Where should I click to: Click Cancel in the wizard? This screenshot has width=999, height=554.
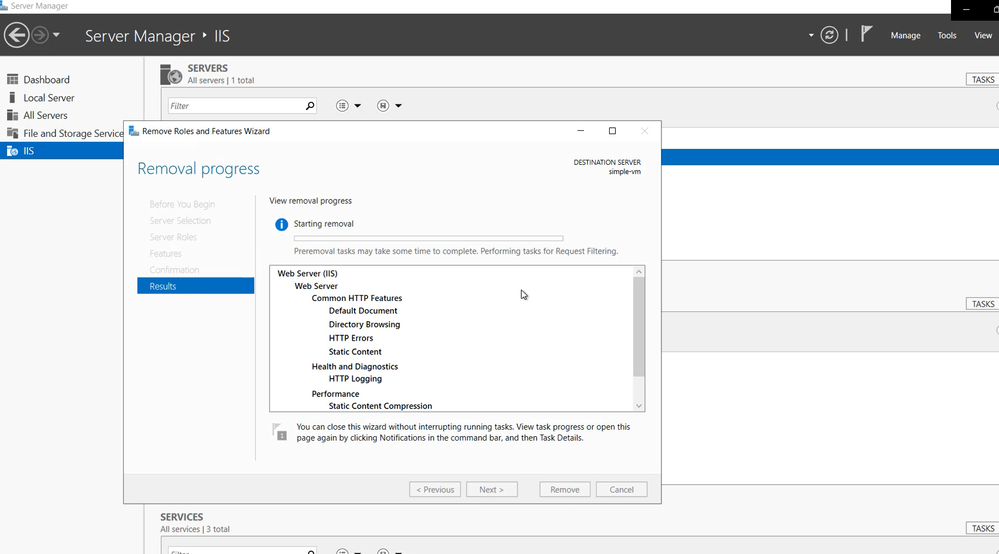click(x=621, y=490)
